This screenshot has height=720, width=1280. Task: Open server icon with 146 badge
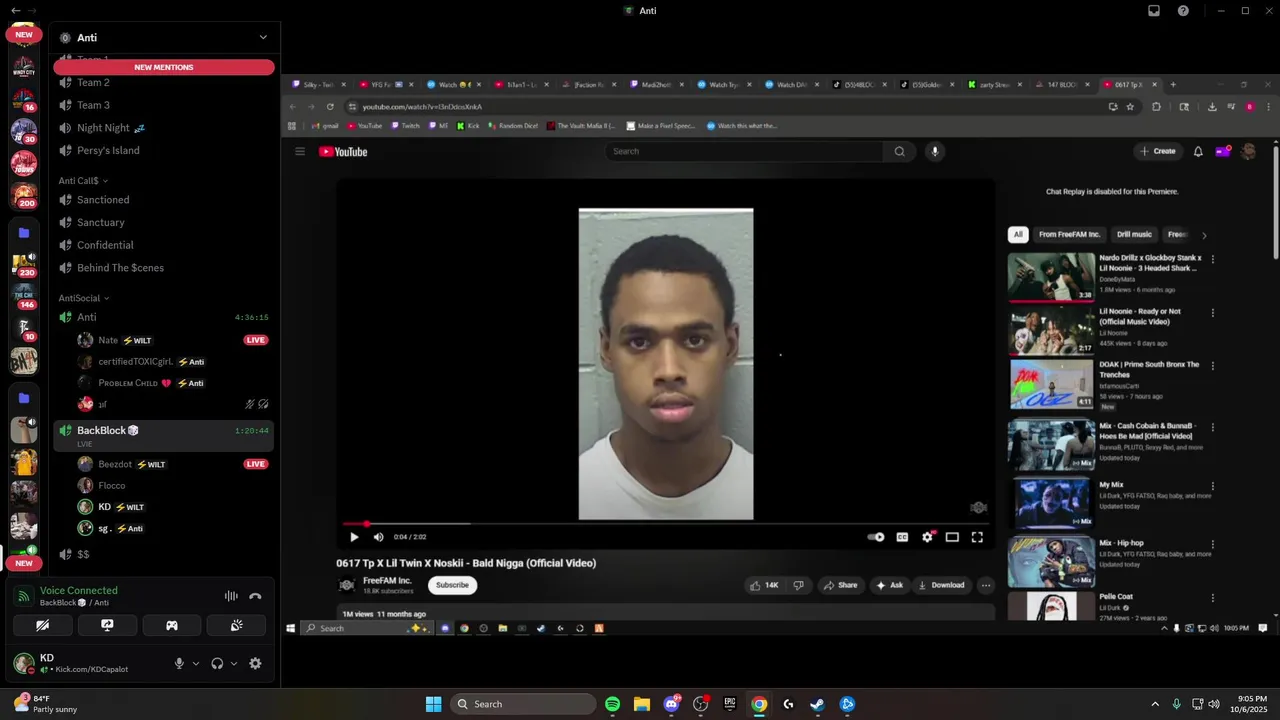[x=24, y=296]
